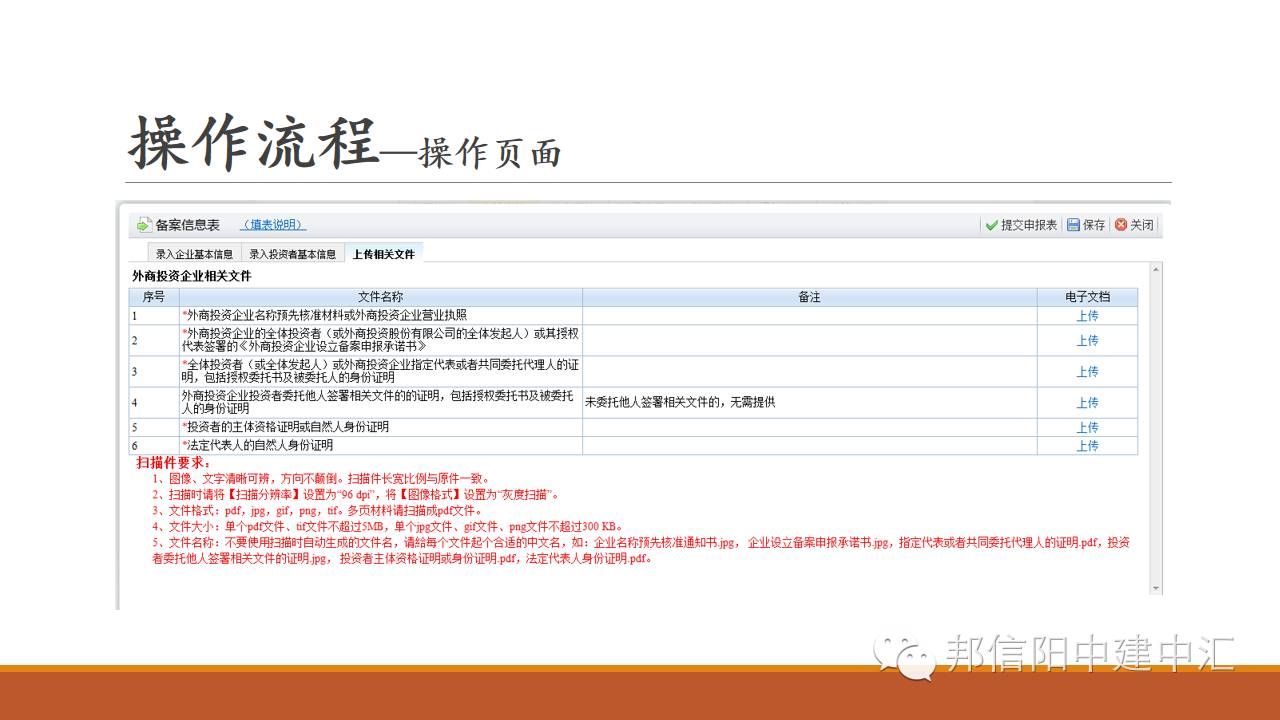This screenshot has height=720, width=1280.
Task: Click the 文件名称 column header
Action: pyautogui.click(x=380, y=297)
